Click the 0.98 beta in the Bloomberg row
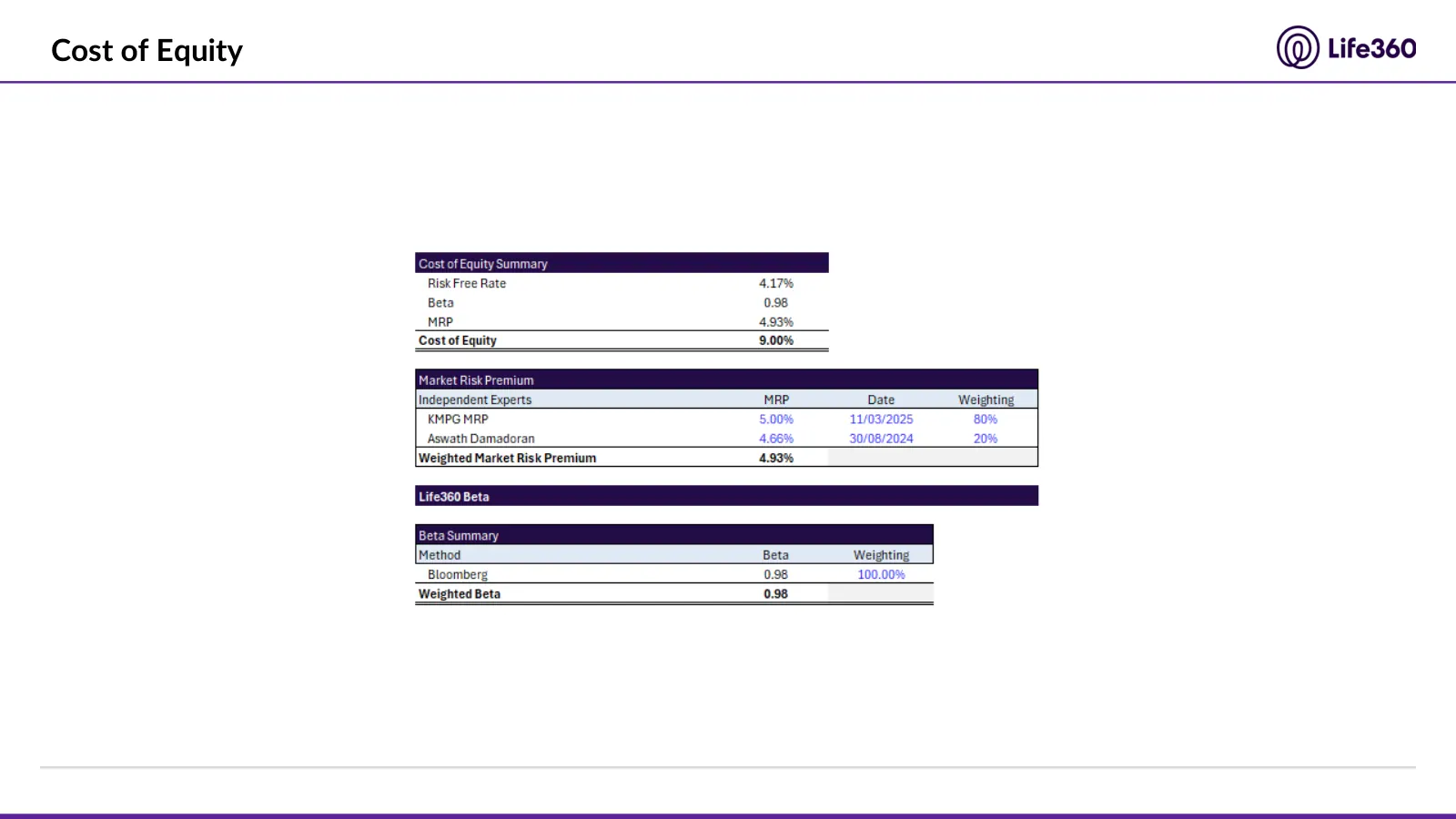The height and width of the screenshot is (819, 1456). 776,574
